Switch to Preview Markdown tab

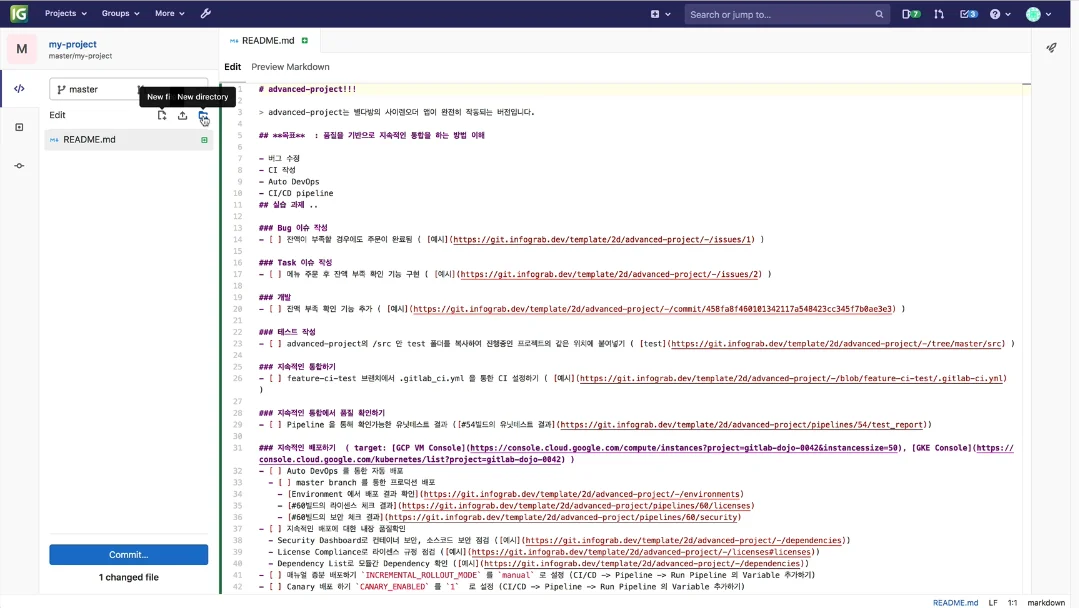click(290, 67)
